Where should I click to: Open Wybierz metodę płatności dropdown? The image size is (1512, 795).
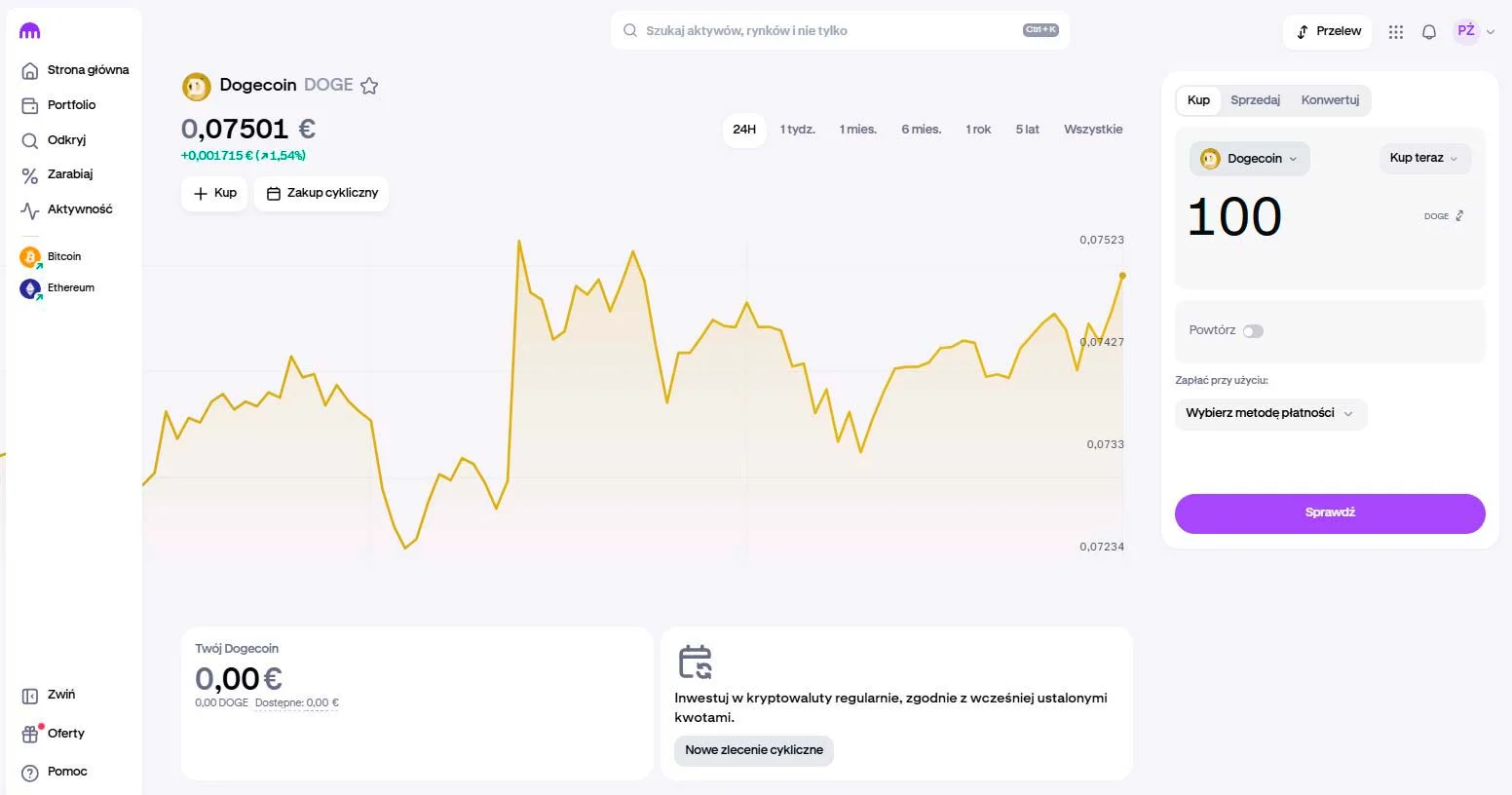coord(1270,413)
